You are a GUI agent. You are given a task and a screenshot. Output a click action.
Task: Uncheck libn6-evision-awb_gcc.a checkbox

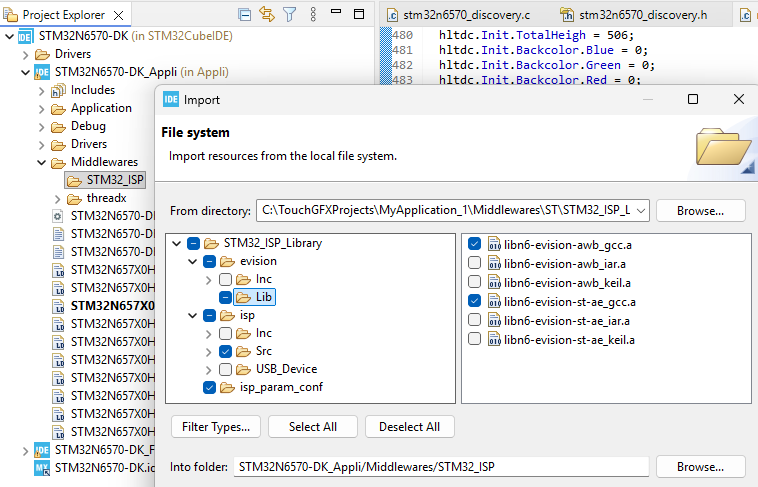(x=475, y=244)
